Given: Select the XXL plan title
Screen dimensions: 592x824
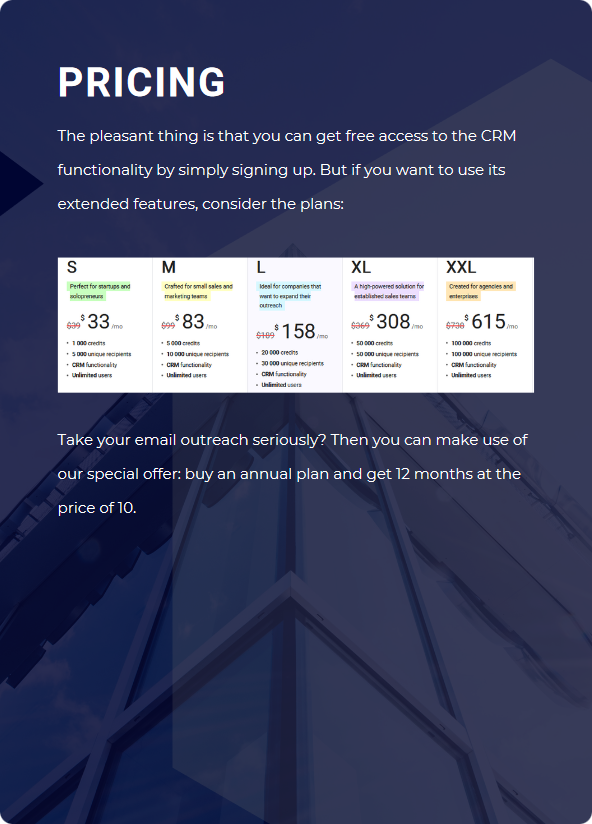Looking at the screenshot, I should click(461, 267).
